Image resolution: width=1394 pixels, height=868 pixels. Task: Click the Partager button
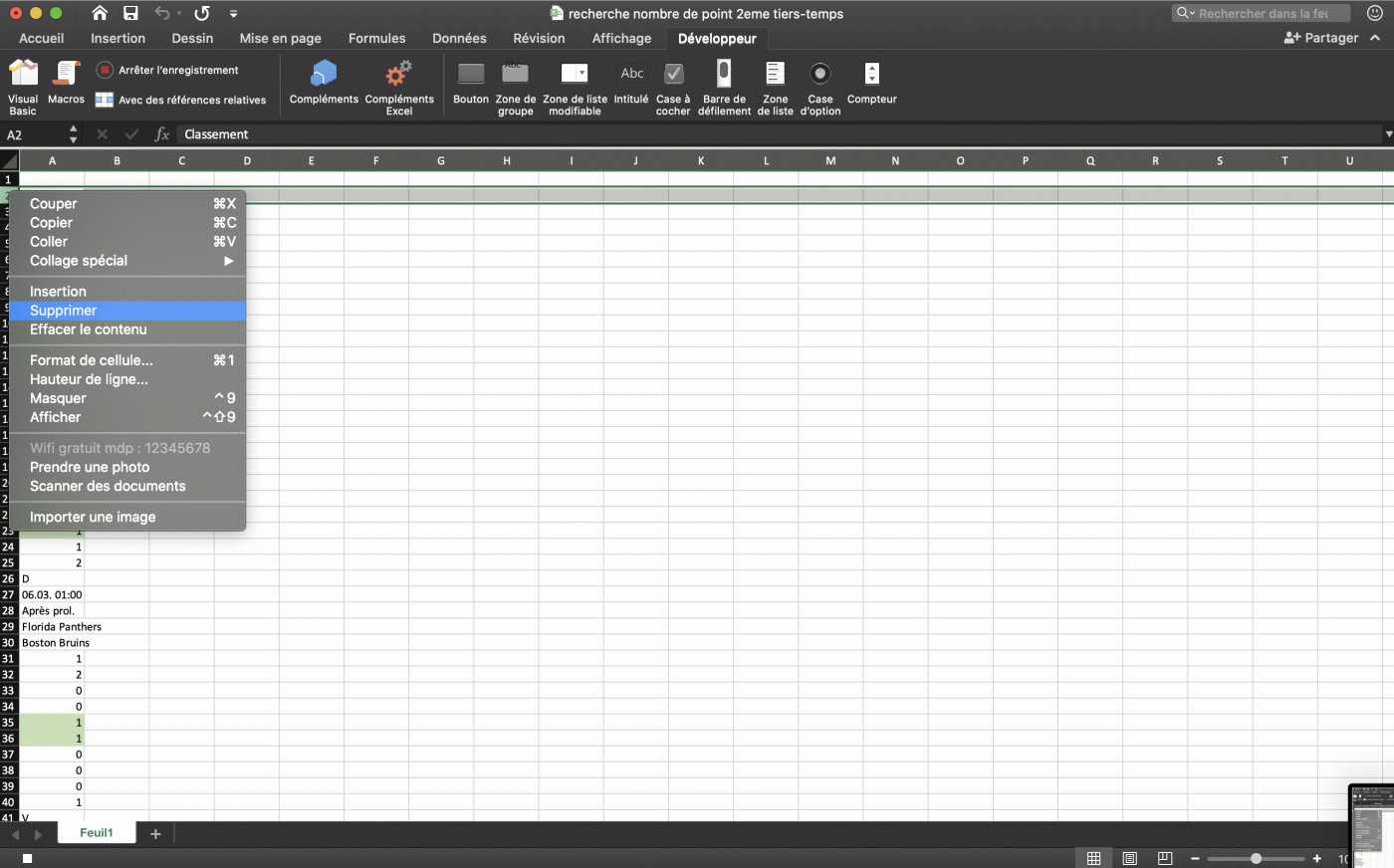[x=1321, y=38]
